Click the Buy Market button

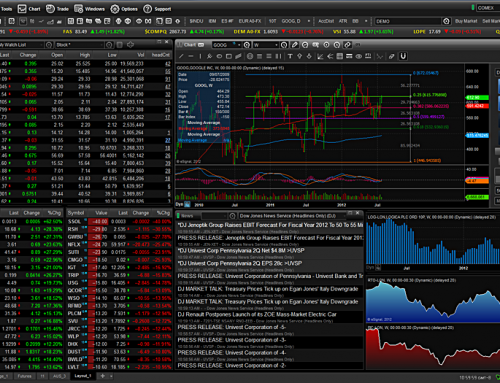pyautogui.click(x=466, y=21)
